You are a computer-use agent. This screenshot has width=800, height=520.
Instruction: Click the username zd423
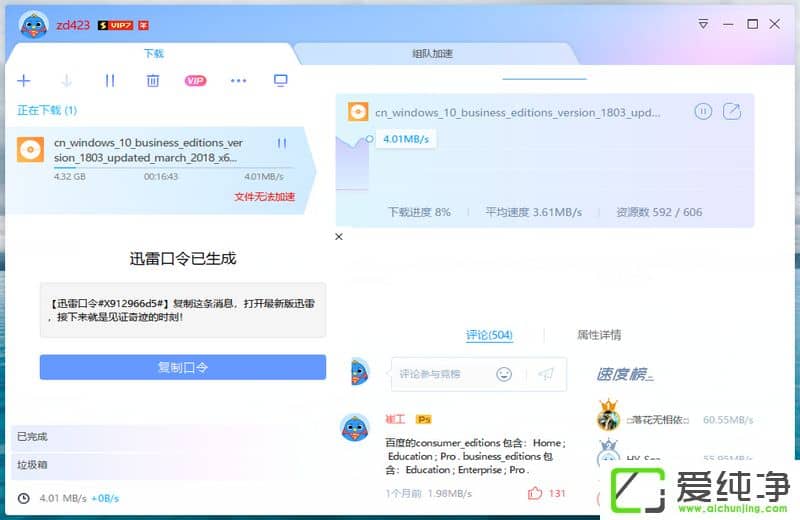point(72,25)
